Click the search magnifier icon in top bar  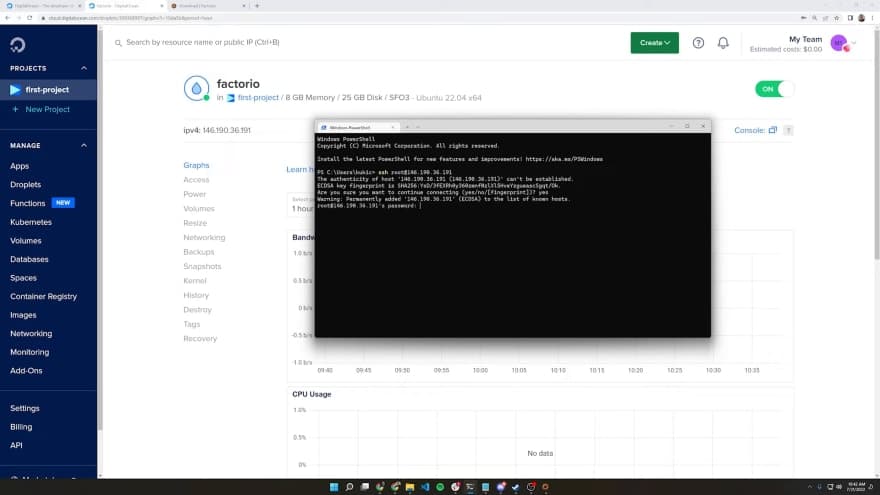point(118,43)
